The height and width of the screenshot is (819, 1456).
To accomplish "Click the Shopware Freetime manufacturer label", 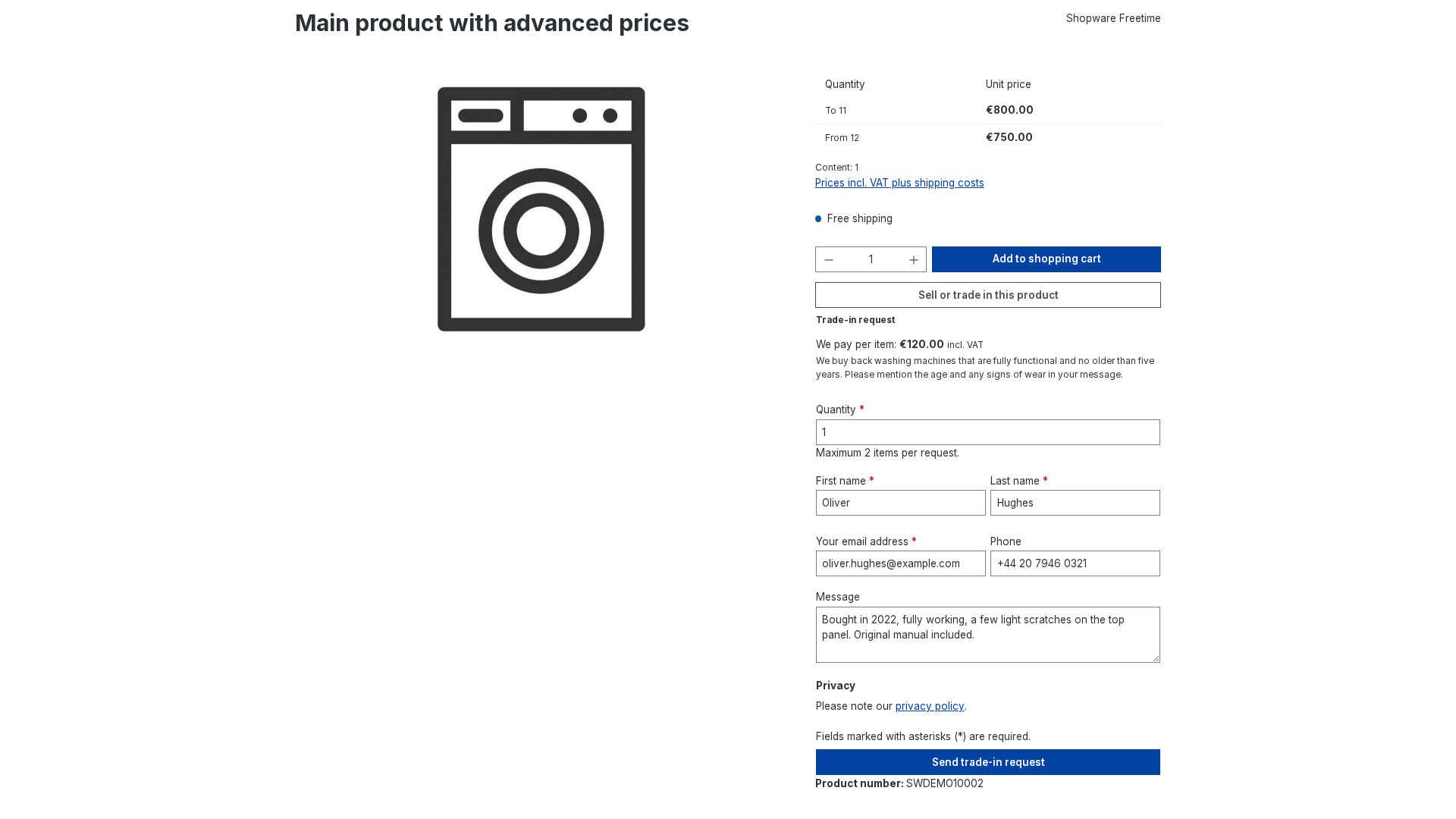I will tap(1113, 18).
